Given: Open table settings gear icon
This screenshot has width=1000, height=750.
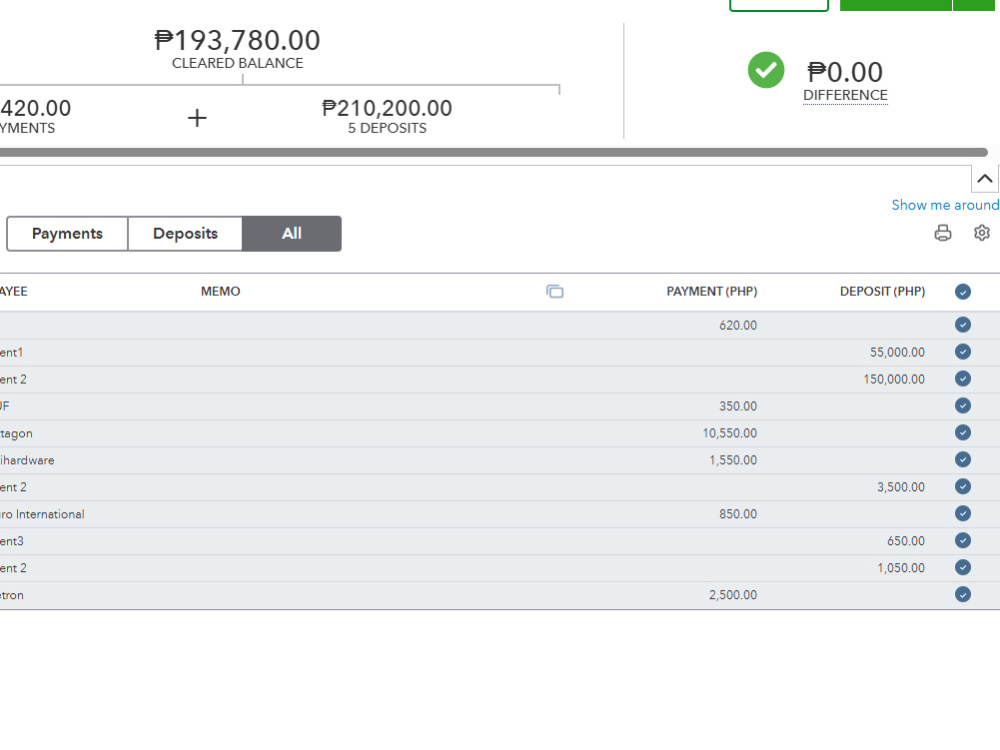Looking at the screenshot, I should click(982, 233).
